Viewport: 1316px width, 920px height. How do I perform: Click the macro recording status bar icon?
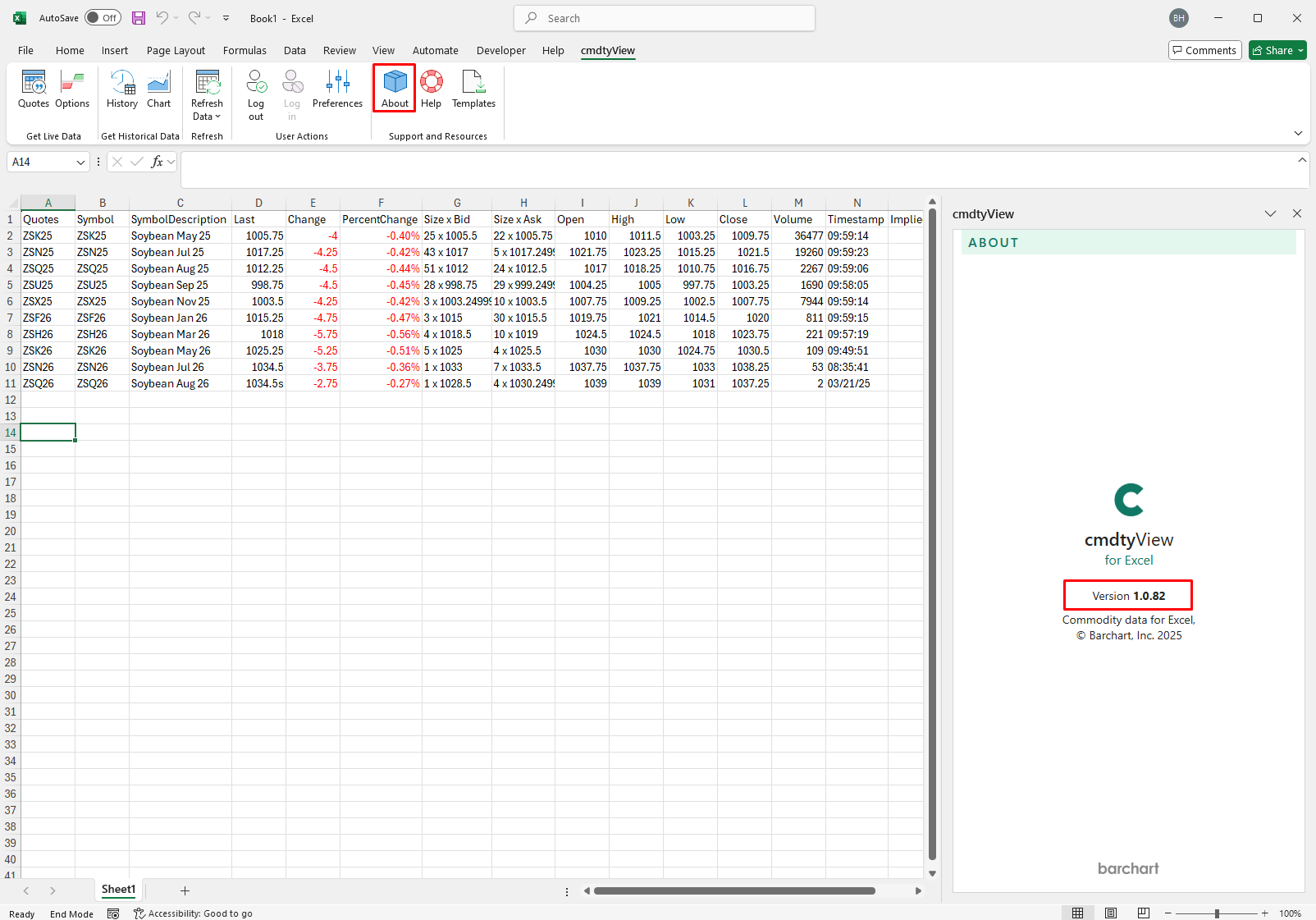pos(113,913)
